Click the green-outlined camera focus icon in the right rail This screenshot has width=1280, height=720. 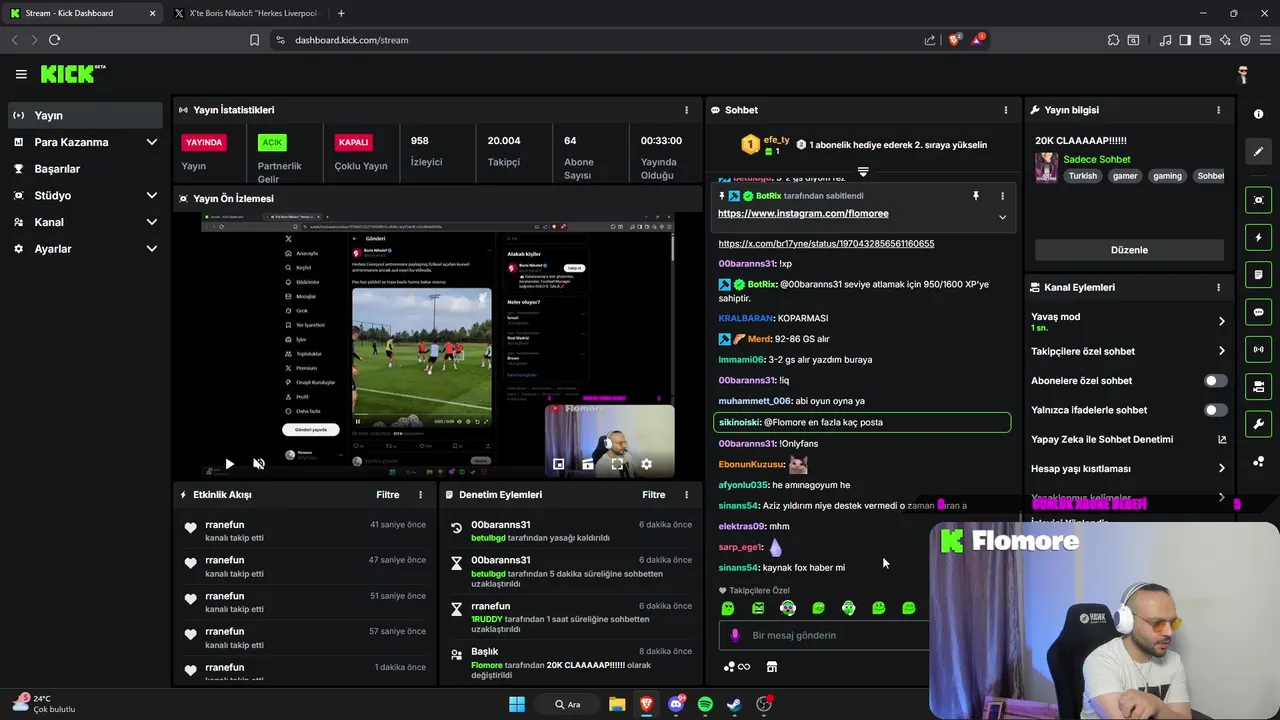point(1258,200)
